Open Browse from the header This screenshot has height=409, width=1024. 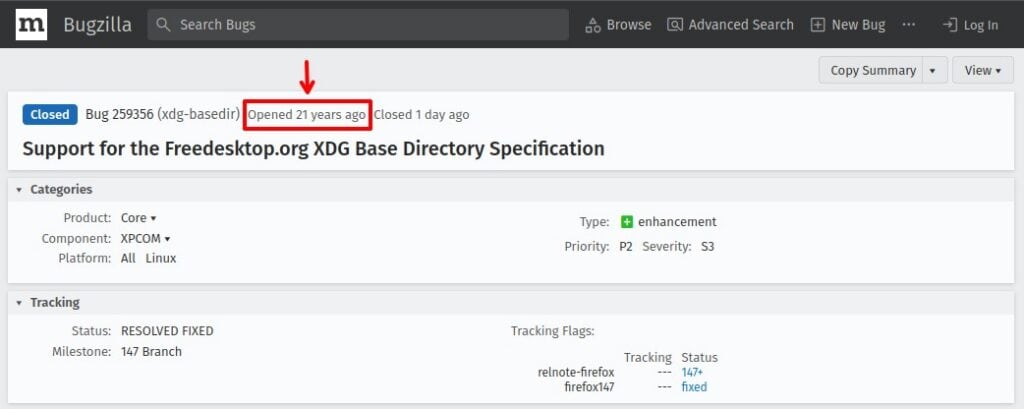tap(618, 25)
